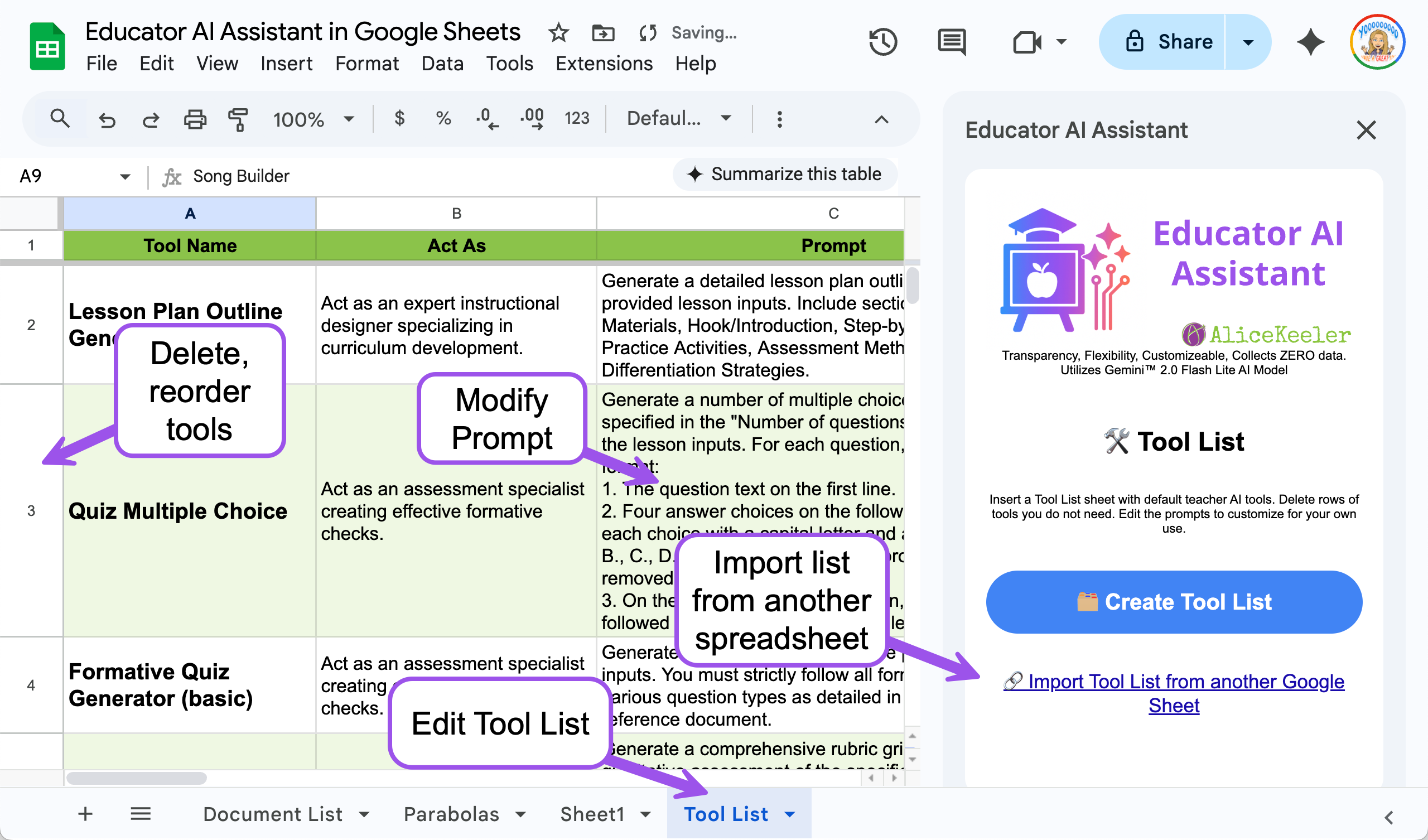This screenshot has height=840, width=1428.
Task: Switch to the Parabolas sheet tab
Action: [451, 814]
